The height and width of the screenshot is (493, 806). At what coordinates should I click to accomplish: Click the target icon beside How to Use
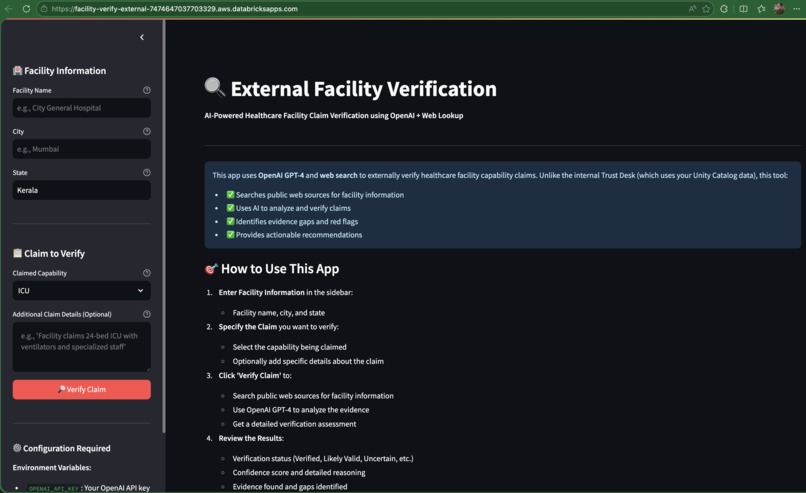coord(211,268)
